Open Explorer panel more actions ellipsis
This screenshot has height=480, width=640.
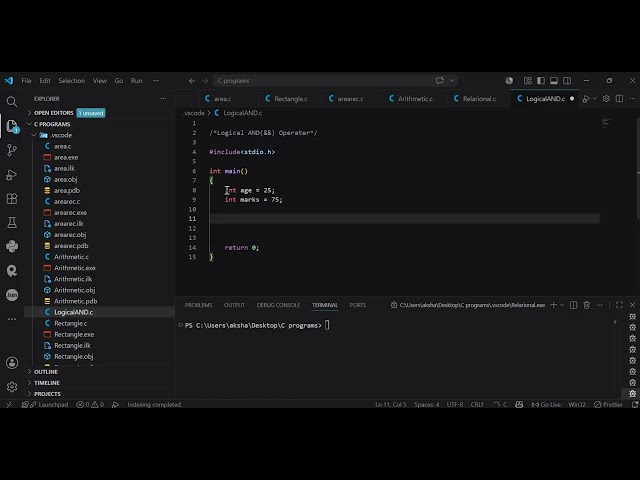[x=163, y=99]
